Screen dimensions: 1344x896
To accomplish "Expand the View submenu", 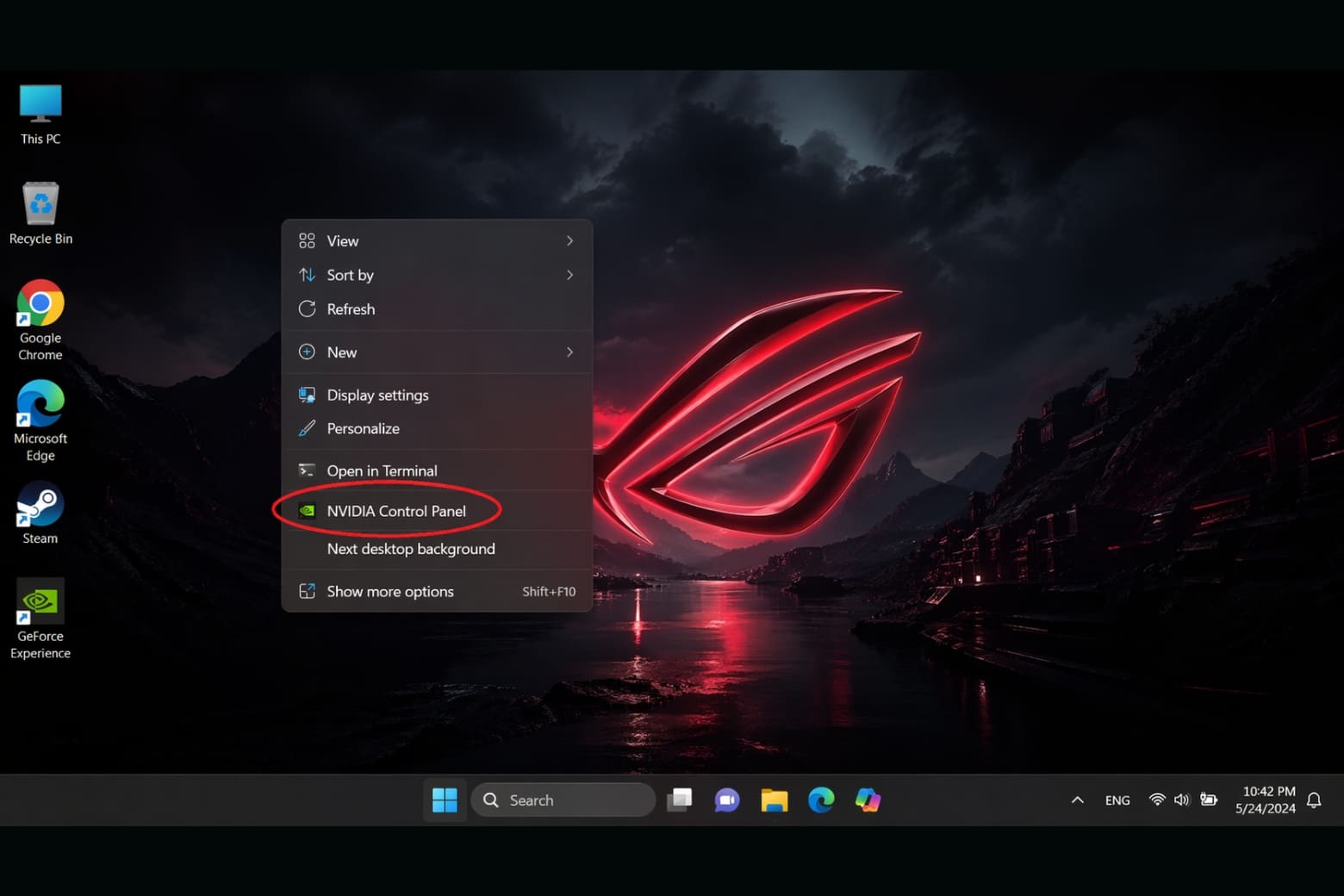I will (x=437, y=241).
